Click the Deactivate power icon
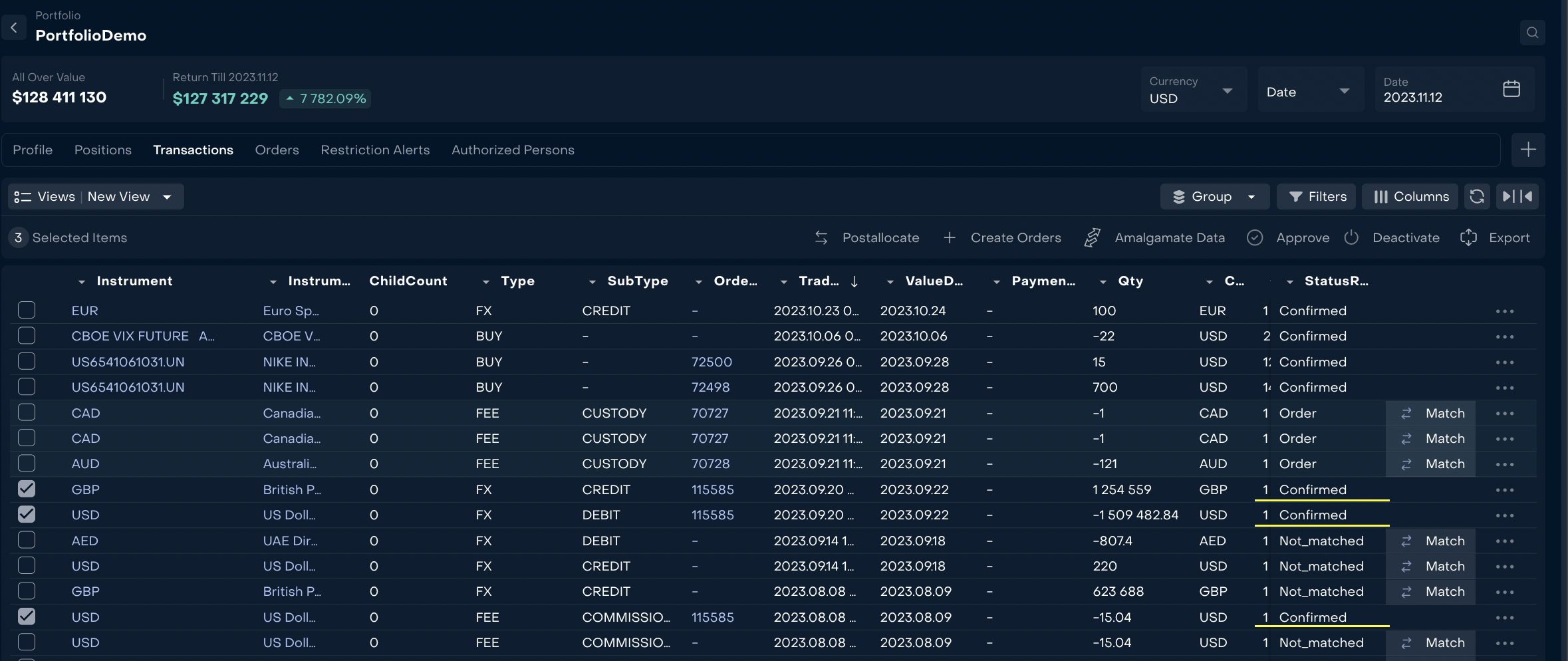 click(x=1351, y=237)
